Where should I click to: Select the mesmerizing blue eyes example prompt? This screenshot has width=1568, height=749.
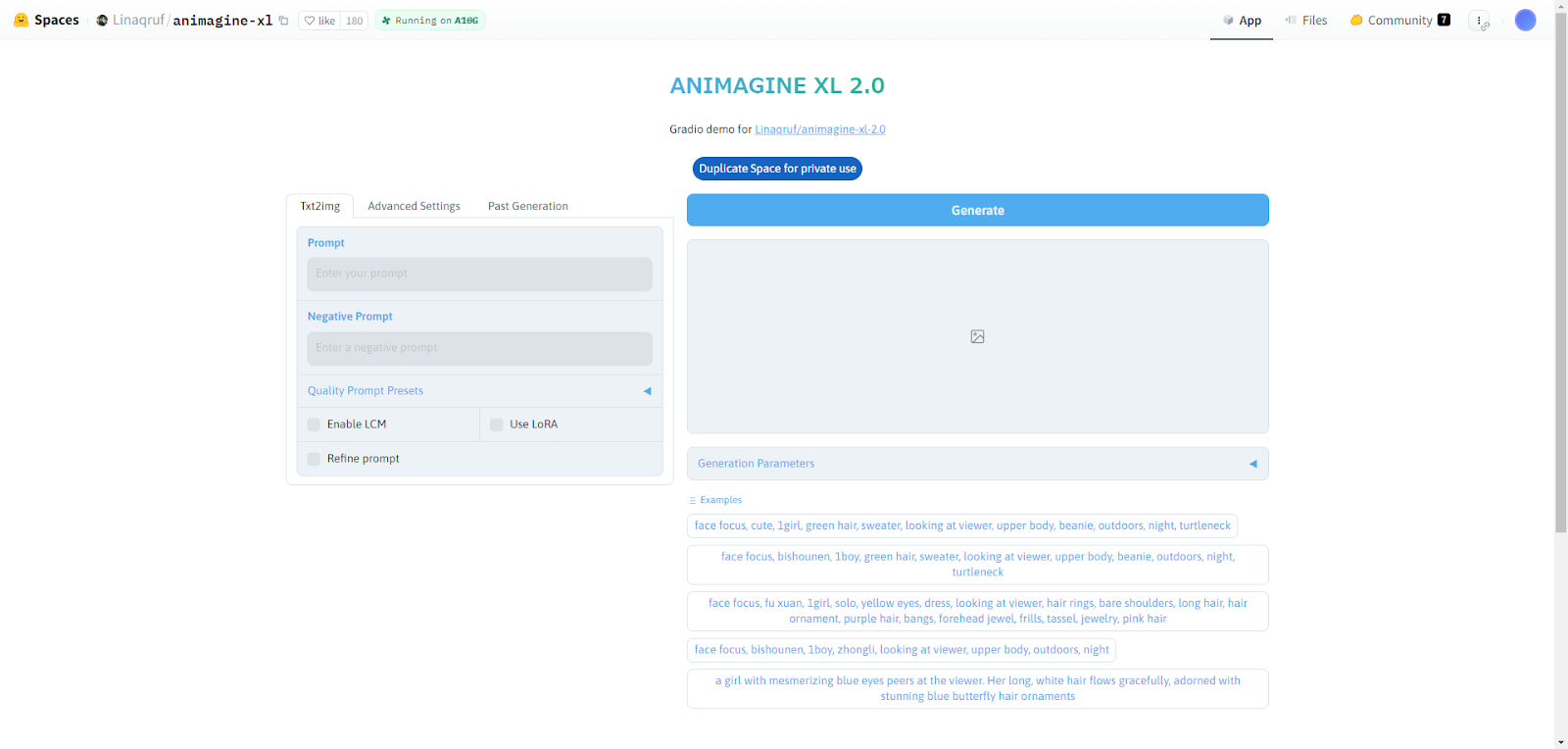pyautogui.click(x=977, y=688)
